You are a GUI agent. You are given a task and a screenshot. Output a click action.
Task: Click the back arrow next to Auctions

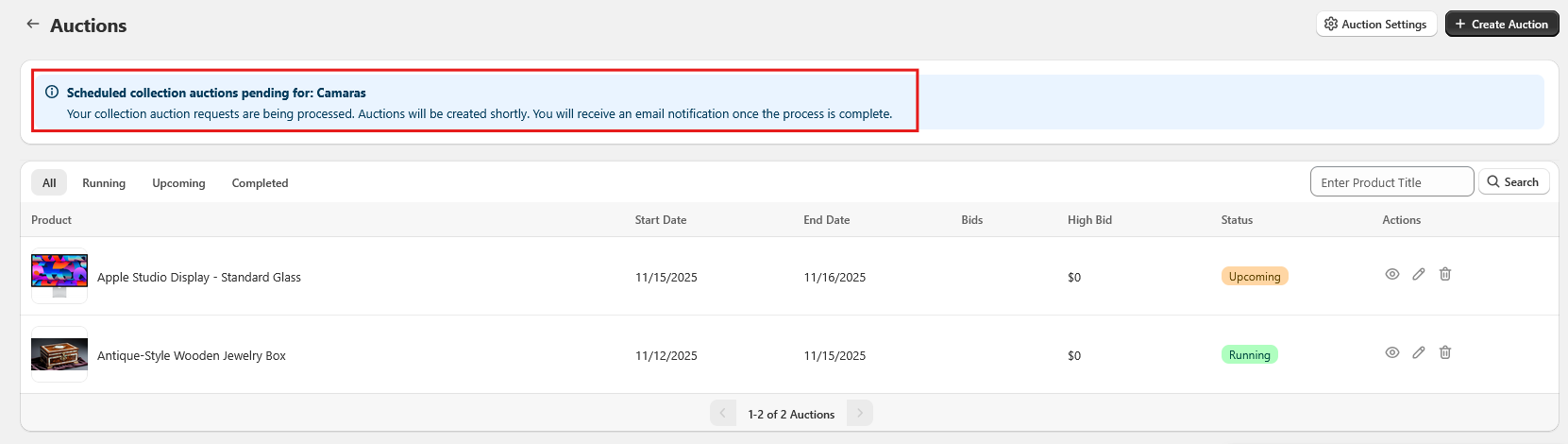point(33,25)
